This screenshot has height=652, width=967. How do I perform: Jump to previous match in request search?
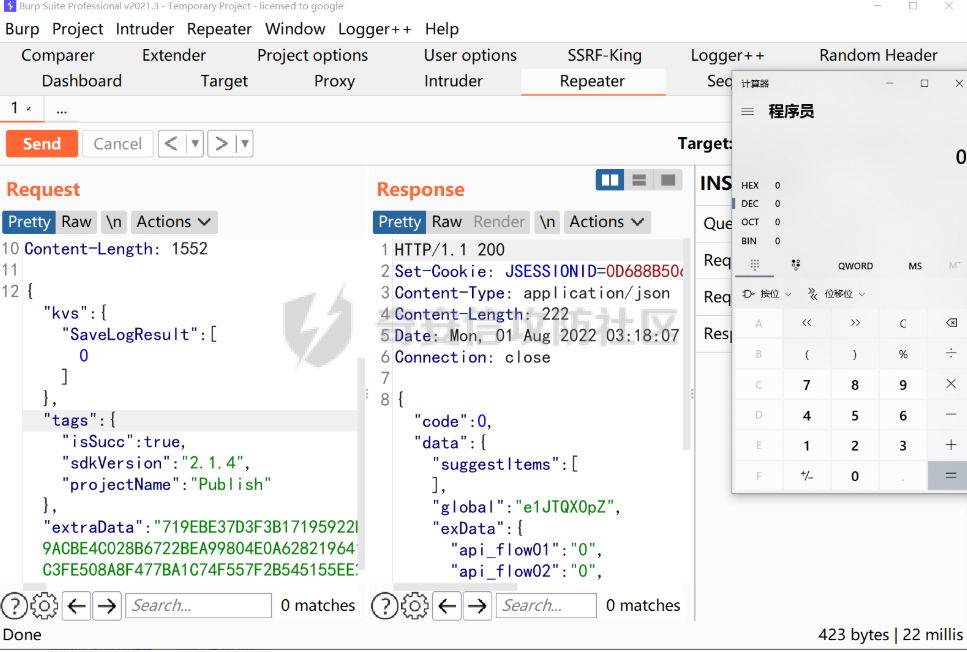(76, 606)
